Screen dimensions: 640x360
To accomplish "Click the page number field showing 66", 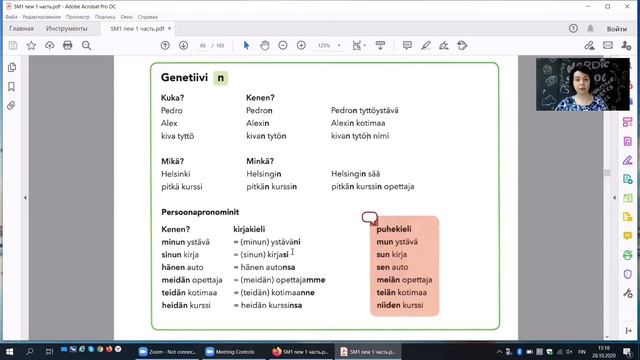I will (203, 46).
